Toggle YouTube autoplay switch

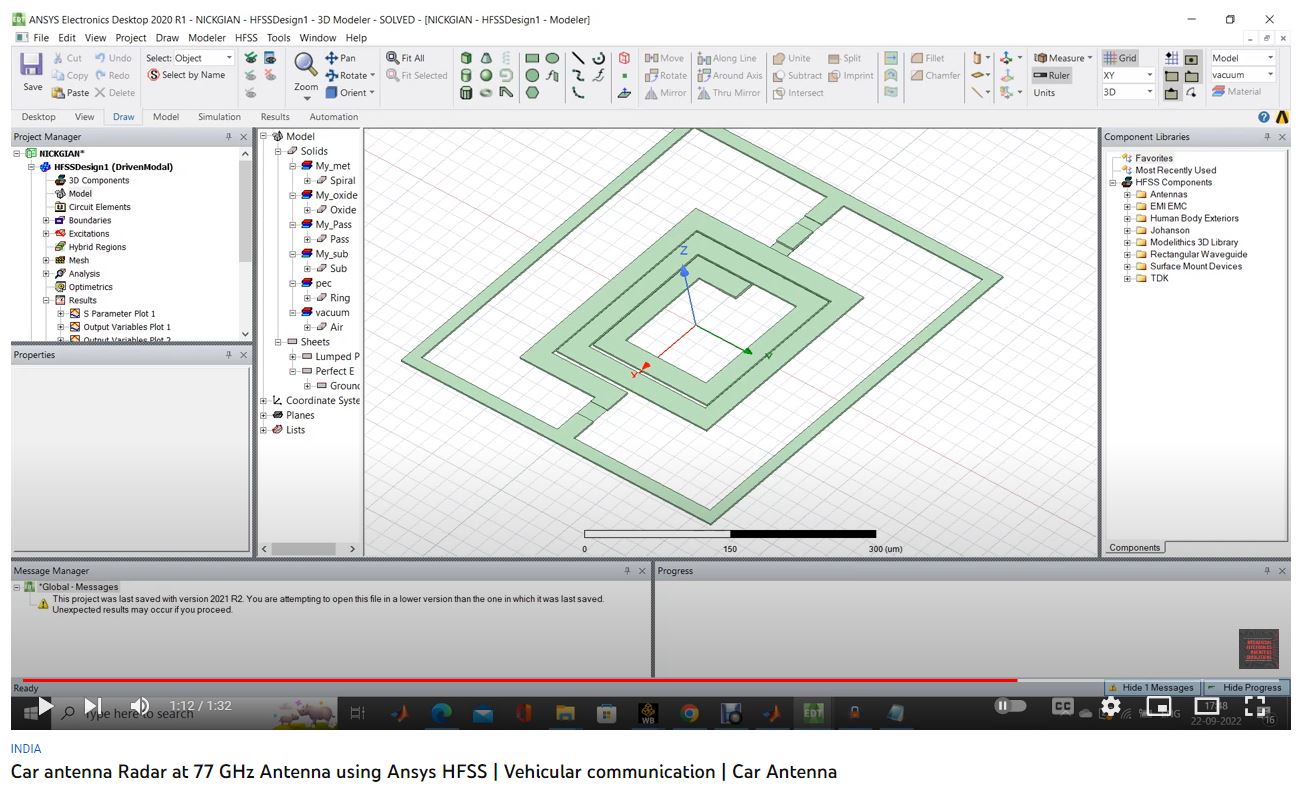pos(1010,706)
